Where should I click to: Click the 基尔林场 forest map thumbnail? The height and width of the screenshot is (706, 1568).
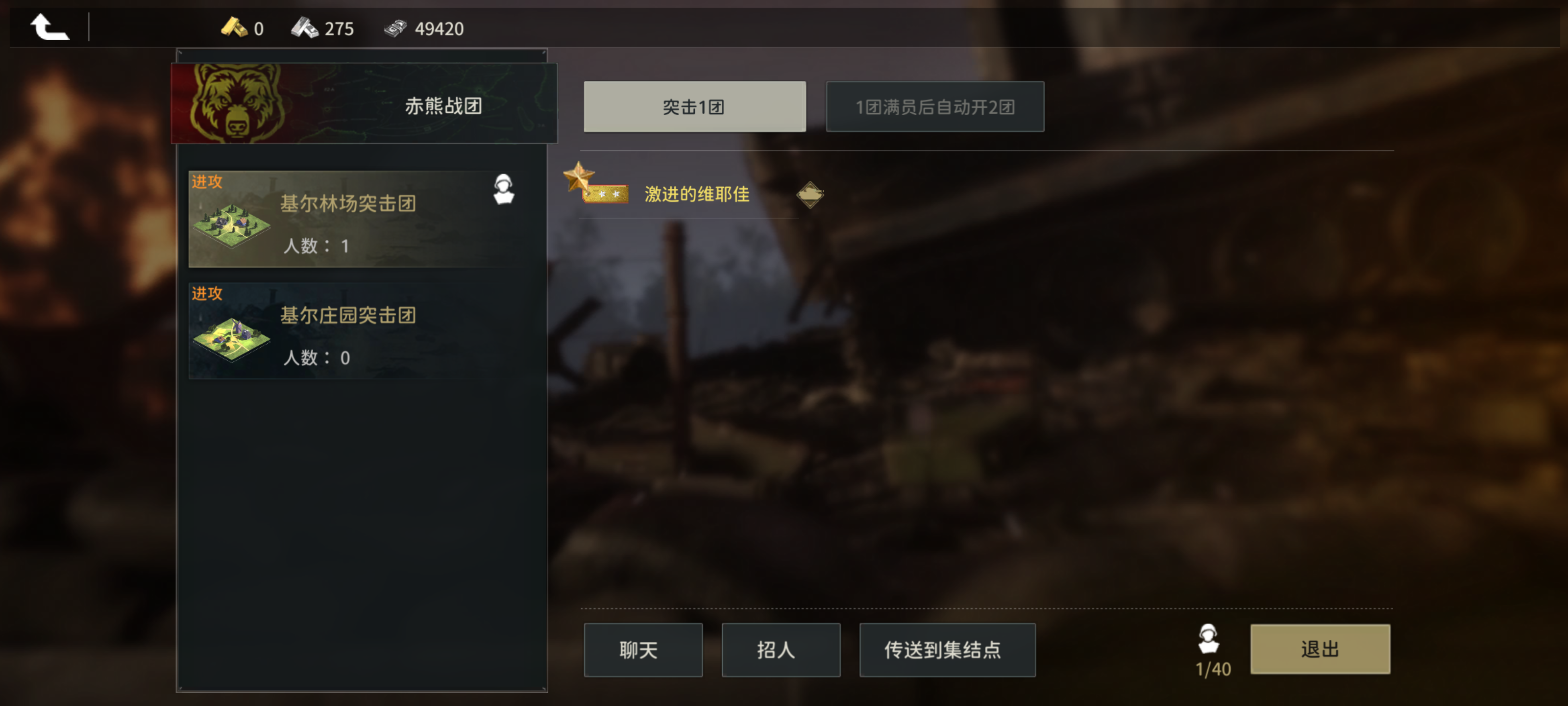tap(231, 227)
